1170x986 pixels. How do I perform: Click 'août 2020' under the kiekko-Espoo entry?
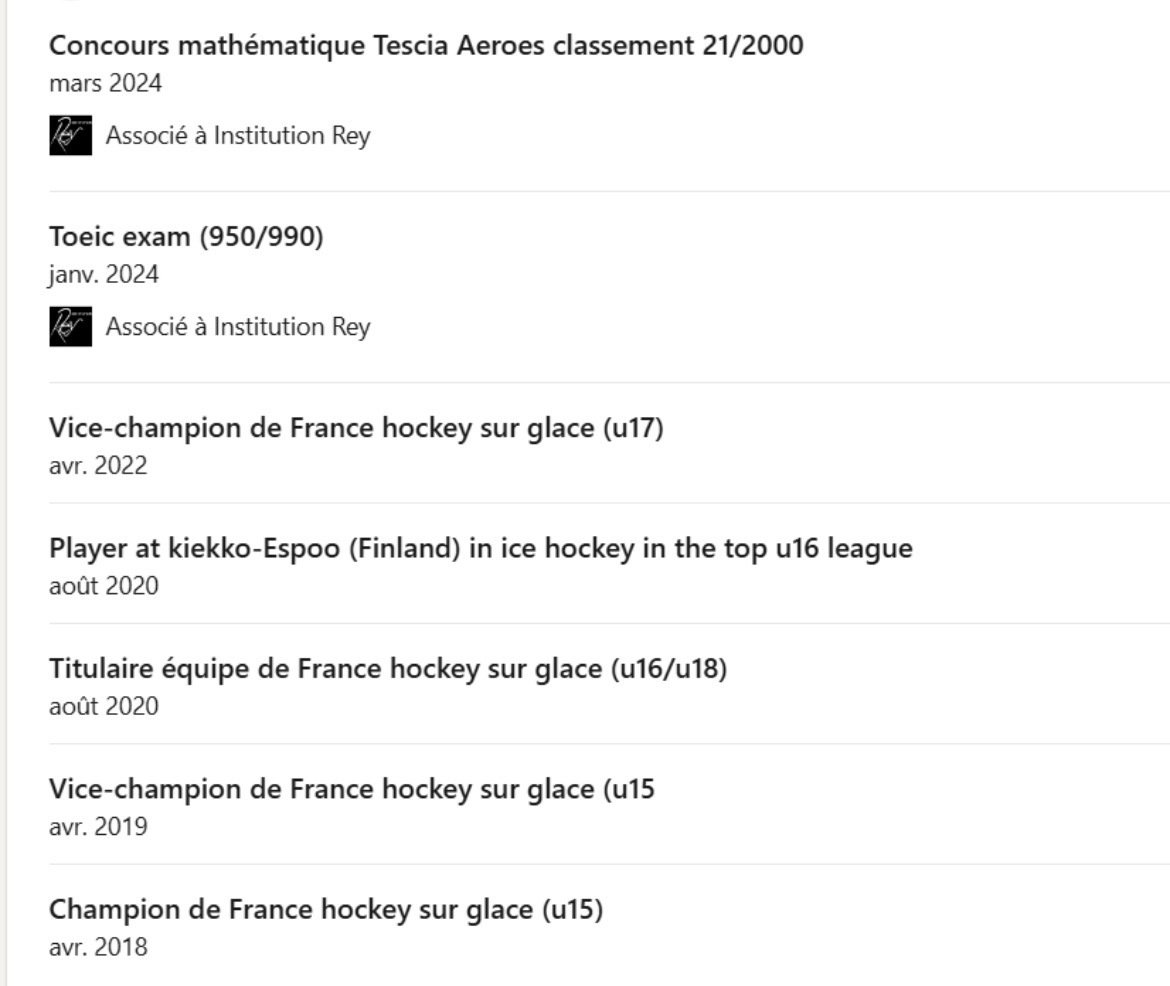(x=104, y=585)
